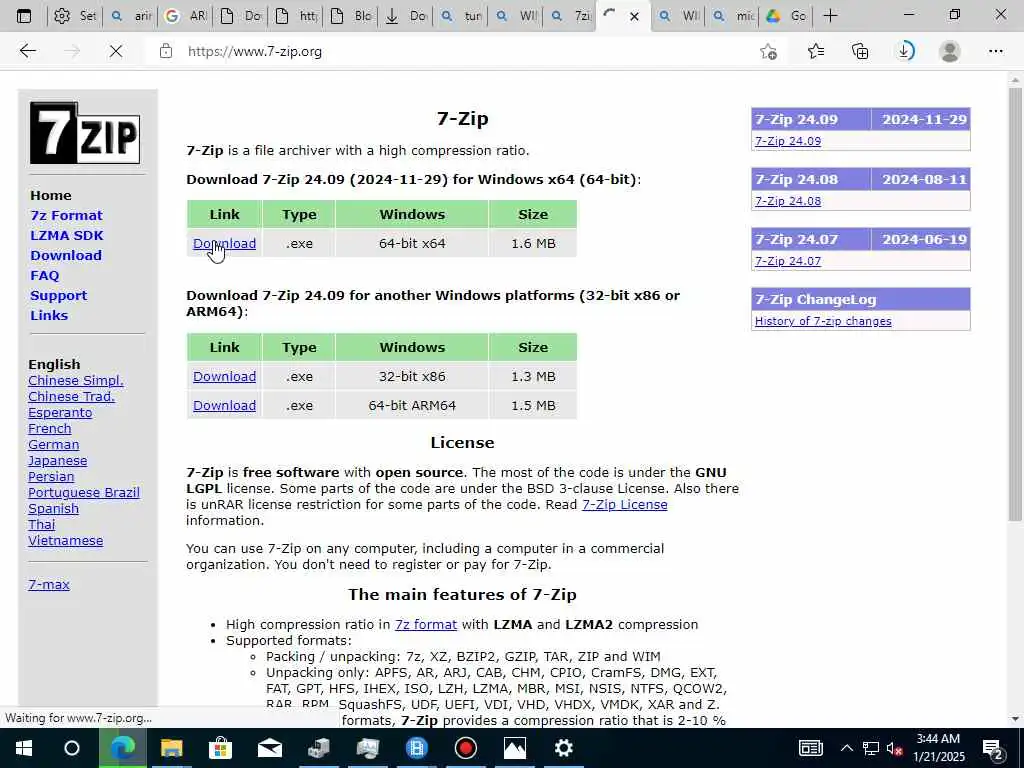Open the red record app on taskbar

coord(466,748)
